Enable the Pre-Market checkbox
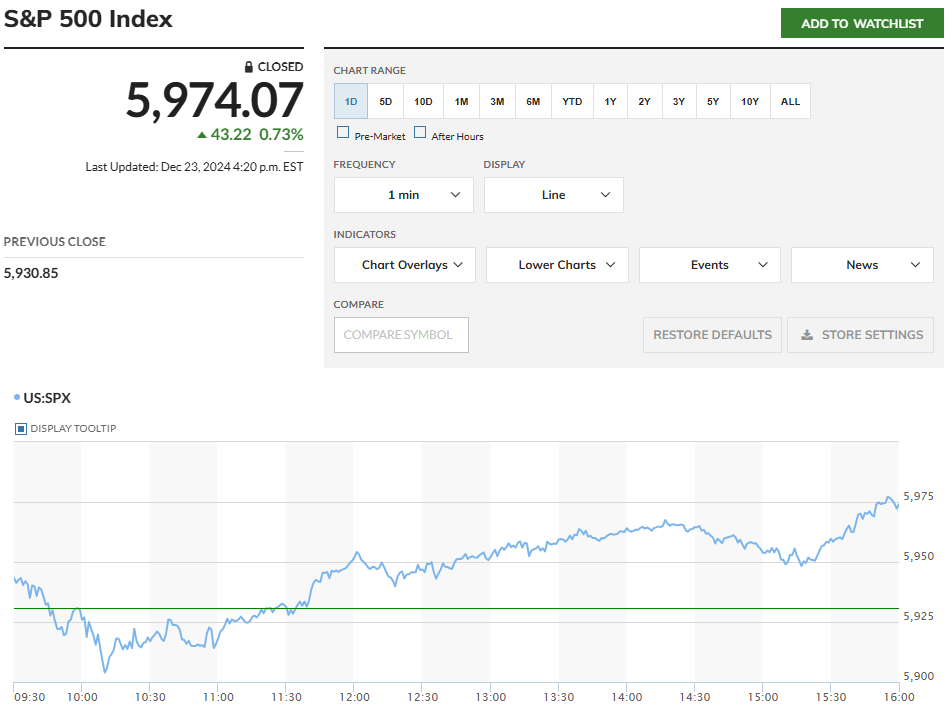This screenshot has height=713, width=948. pos(343,132)
